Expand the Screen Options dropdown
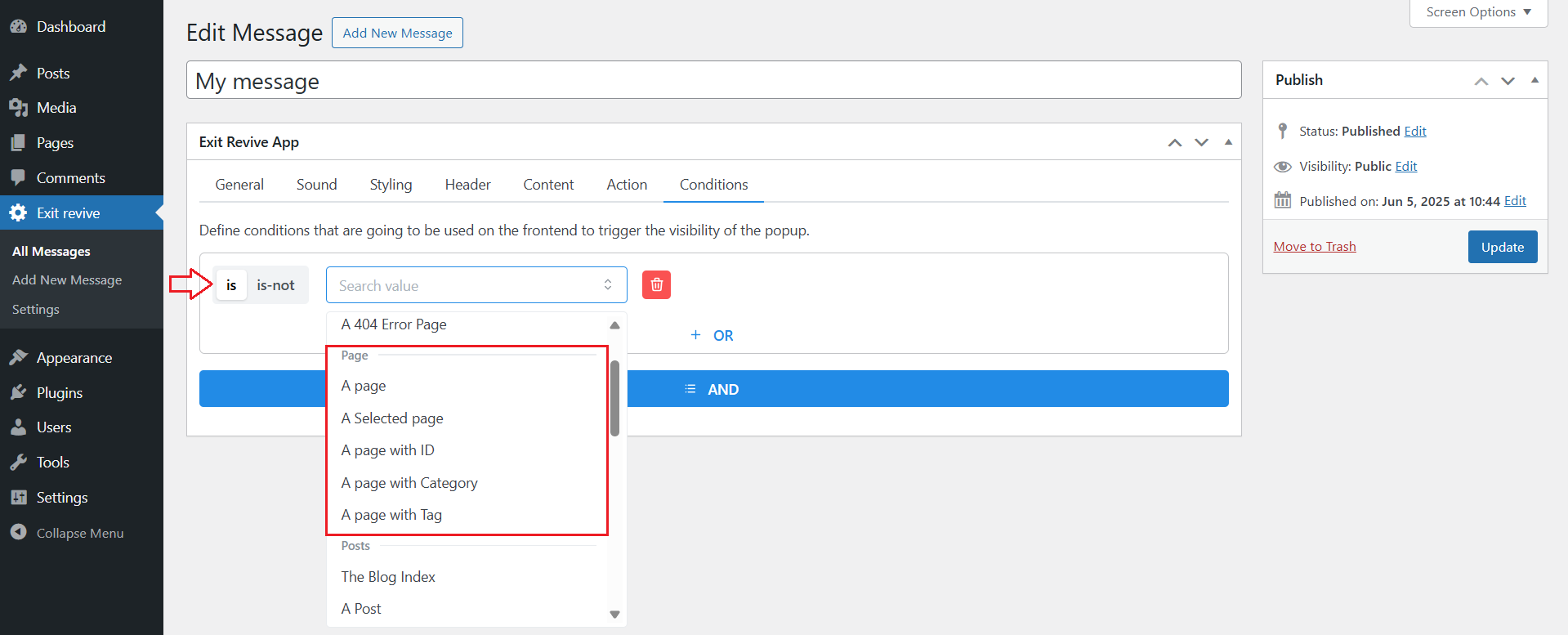This screenshot has width=1568, height=635. [1478, 12]
